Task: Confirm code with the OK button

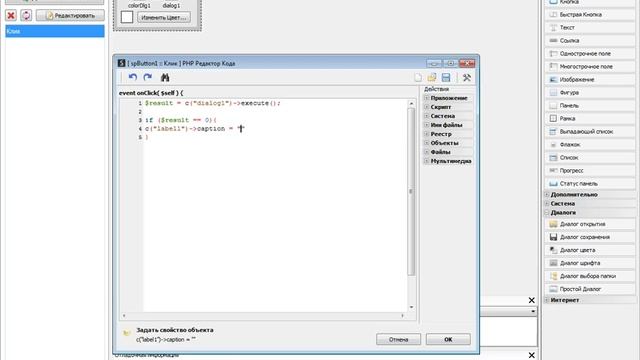Action: point(448,339)
